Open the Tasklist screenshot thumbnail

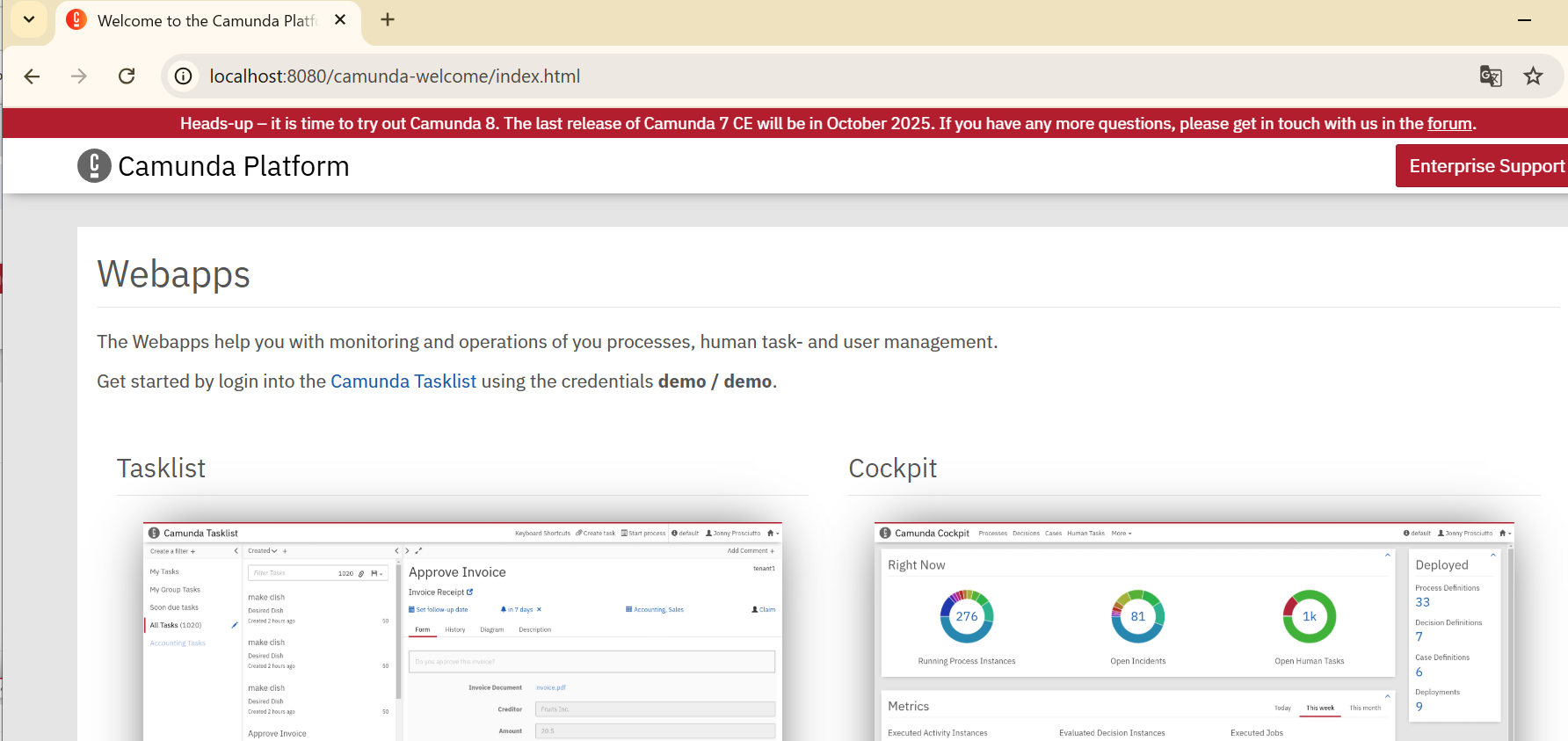coord(463,632)
